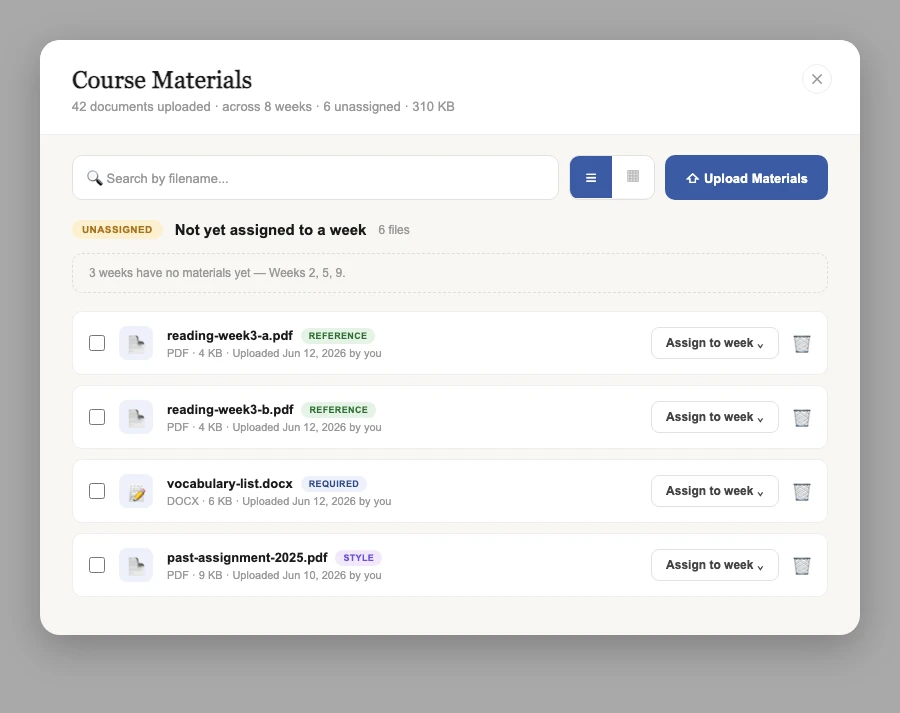Delete reading-week3-a.pdf using trash icon

[x=802, y=343]
